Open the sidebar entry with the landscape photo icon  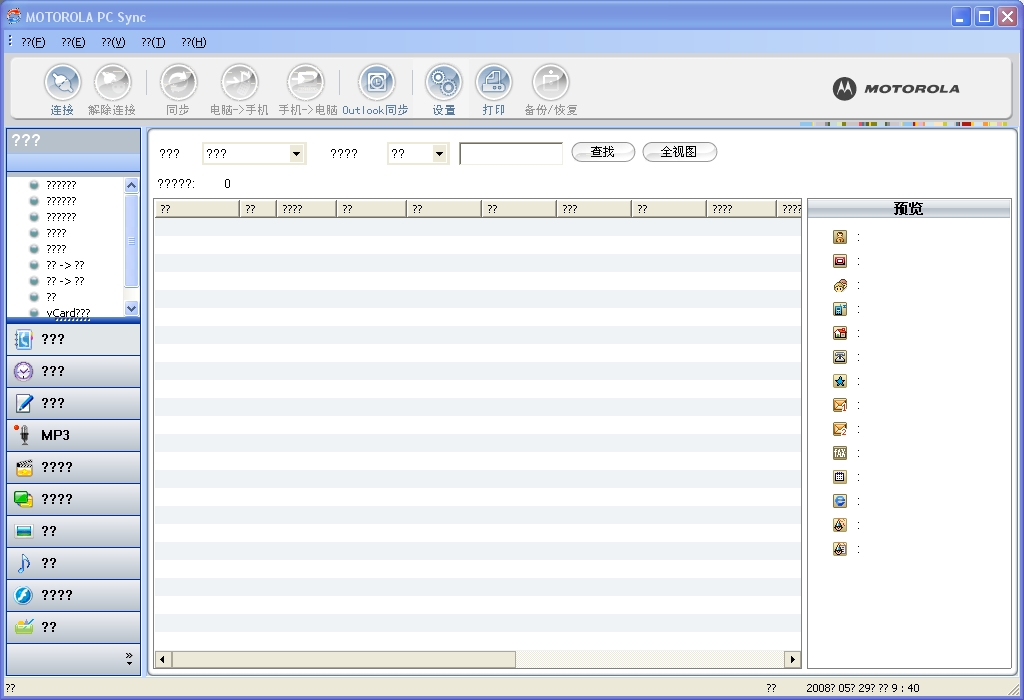(x=73, y=532)
